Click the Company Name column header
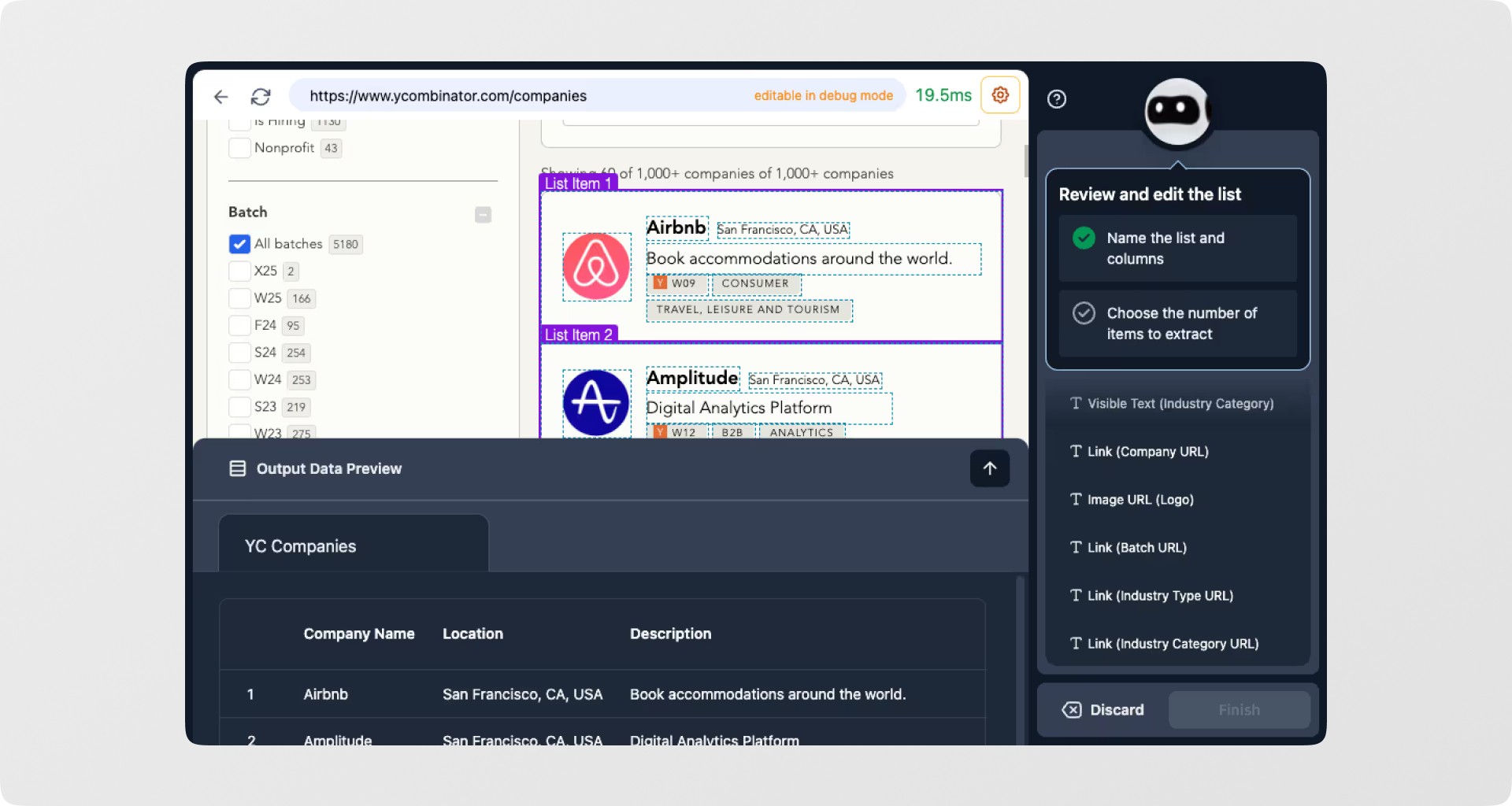 coord(359,634)
